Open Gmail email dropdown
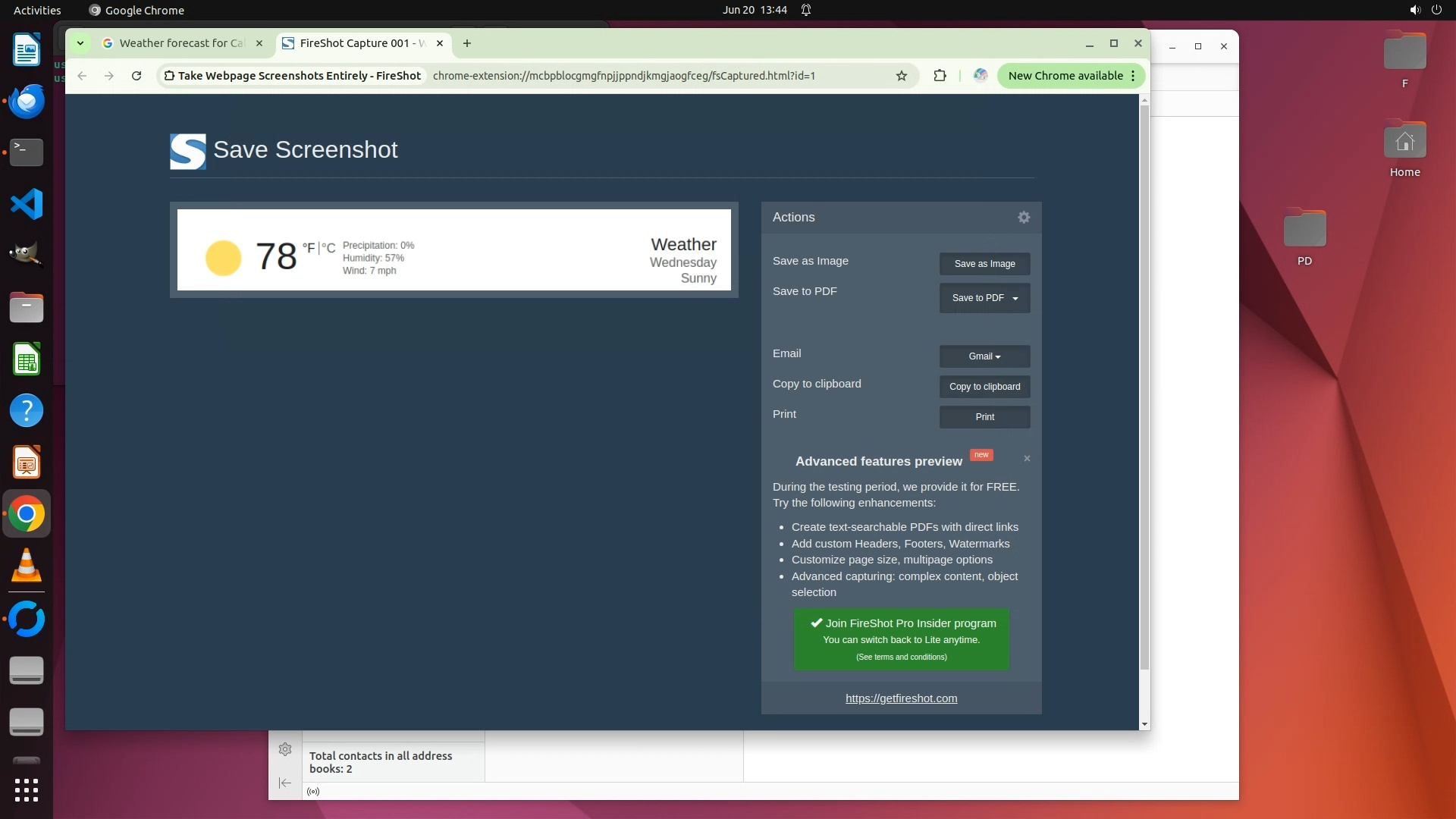 point(984,356)
